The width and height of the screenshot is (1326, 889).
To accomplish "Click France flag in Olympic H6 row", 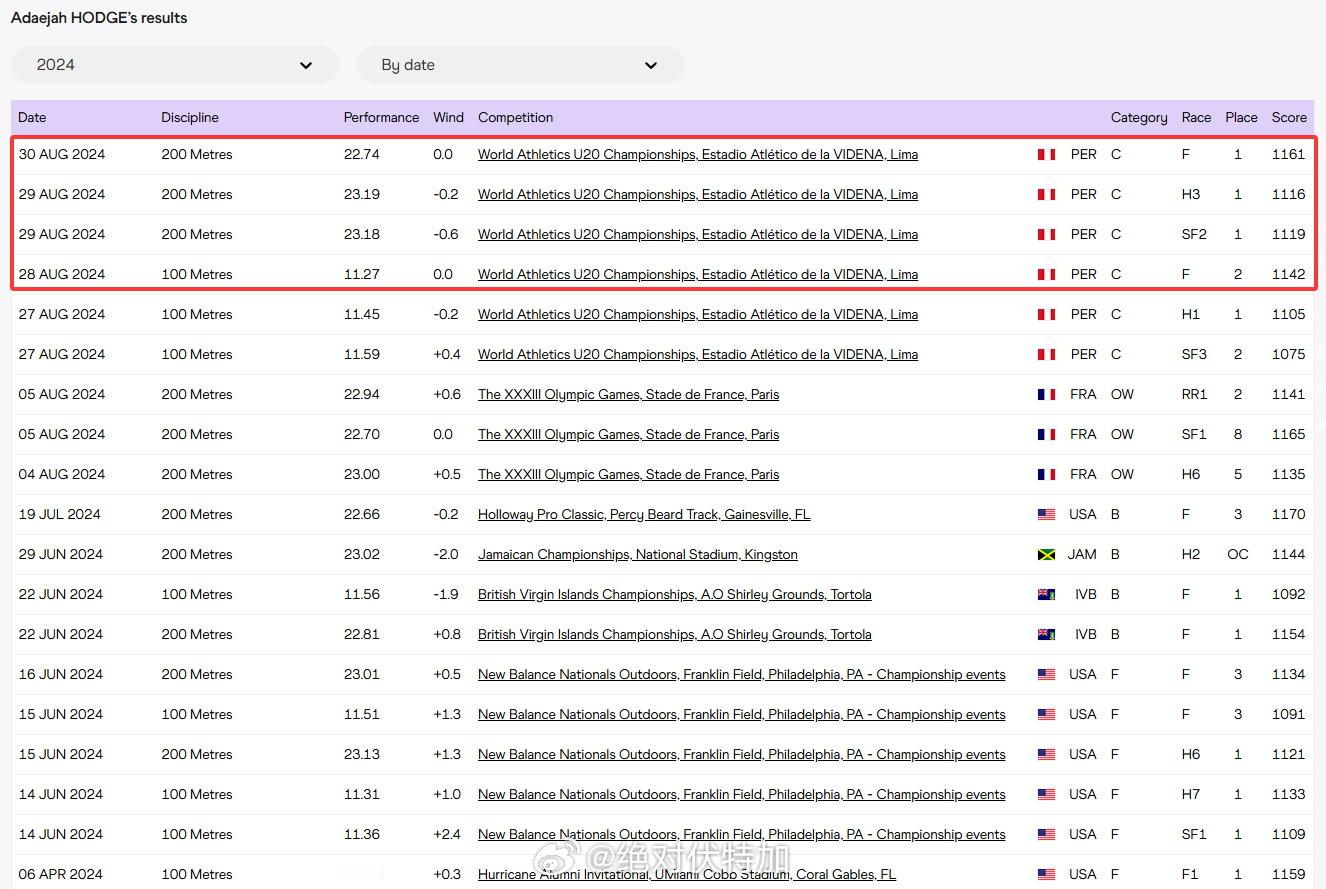I will coord(1046,475).
